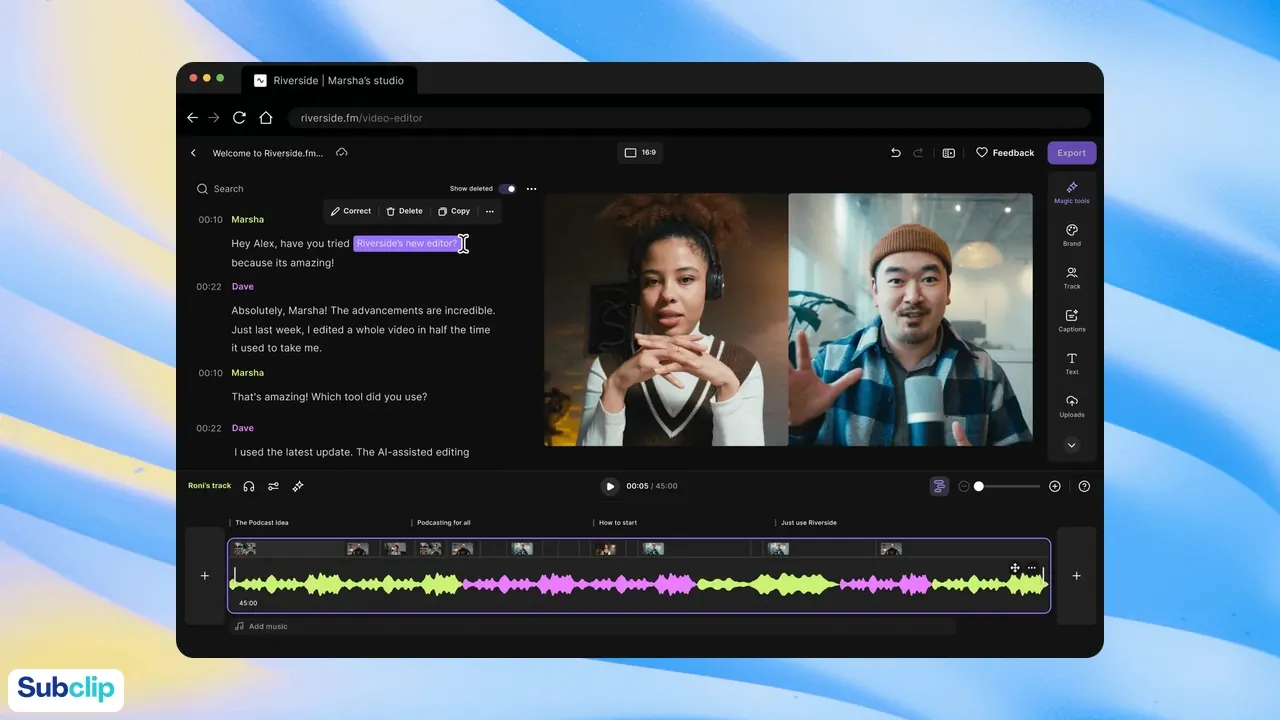Open the Magic tools panel
The image size is (1280, 720).
pyautogui.click(x=1072, y=192)
